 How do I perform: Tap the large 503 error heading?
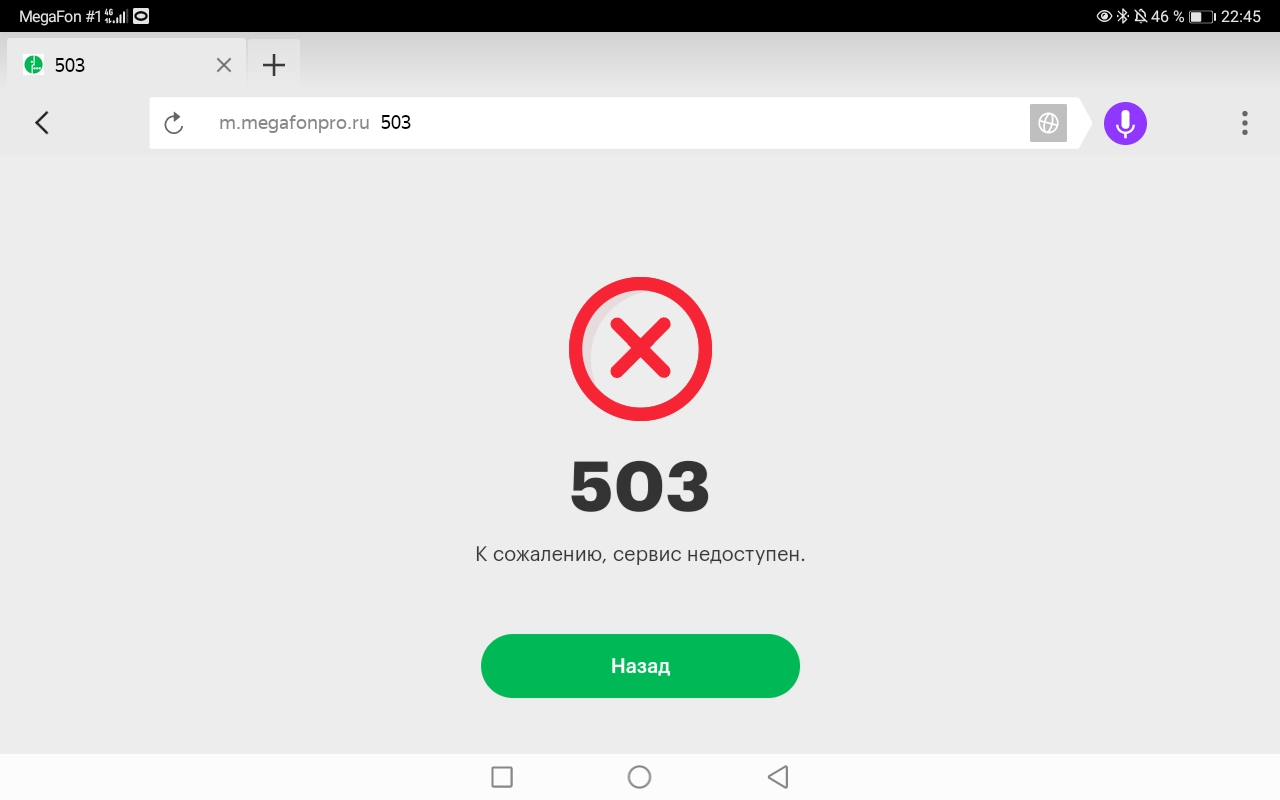coord(640,487)
